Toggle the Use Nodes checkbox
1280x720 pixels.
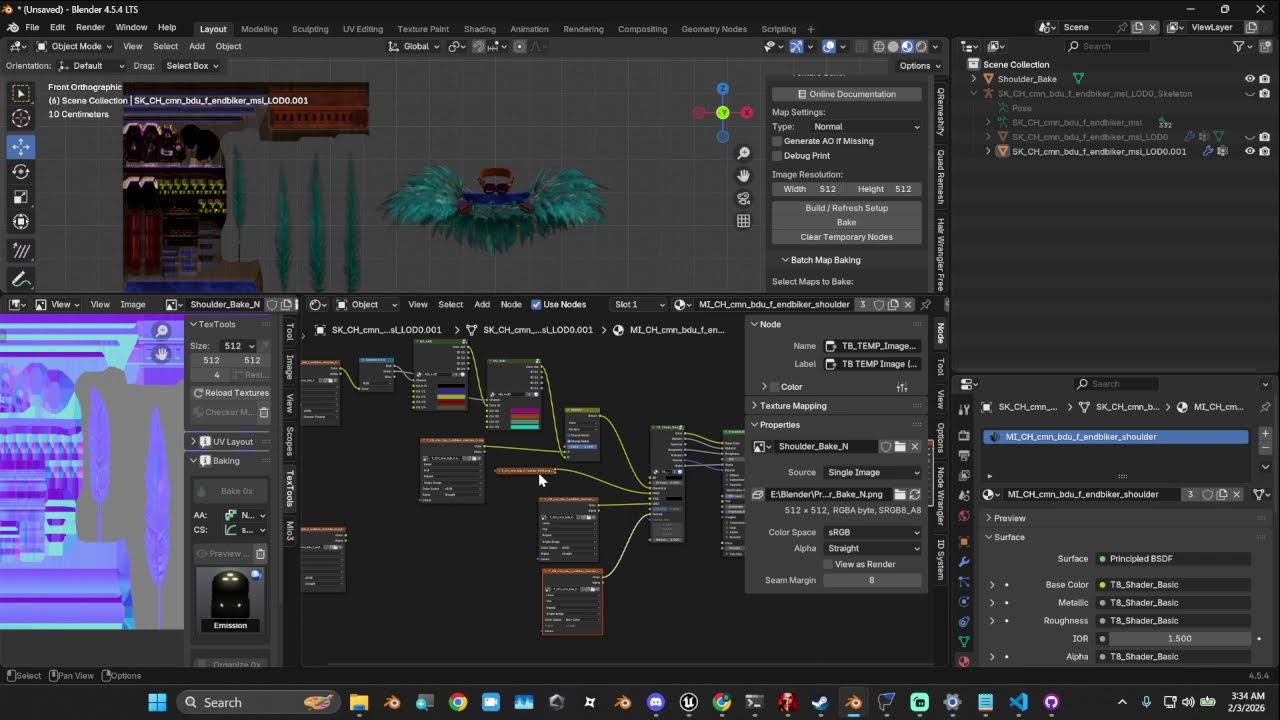point(536,304)
